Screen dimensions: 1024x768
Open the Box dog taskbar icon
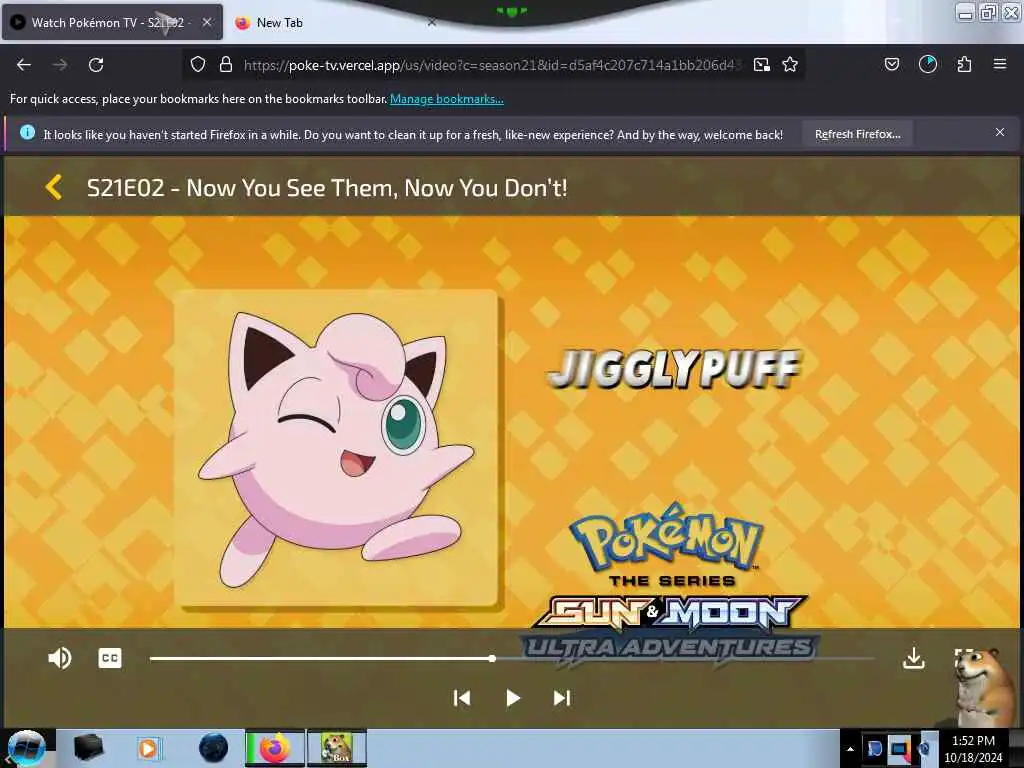[337, 748]
